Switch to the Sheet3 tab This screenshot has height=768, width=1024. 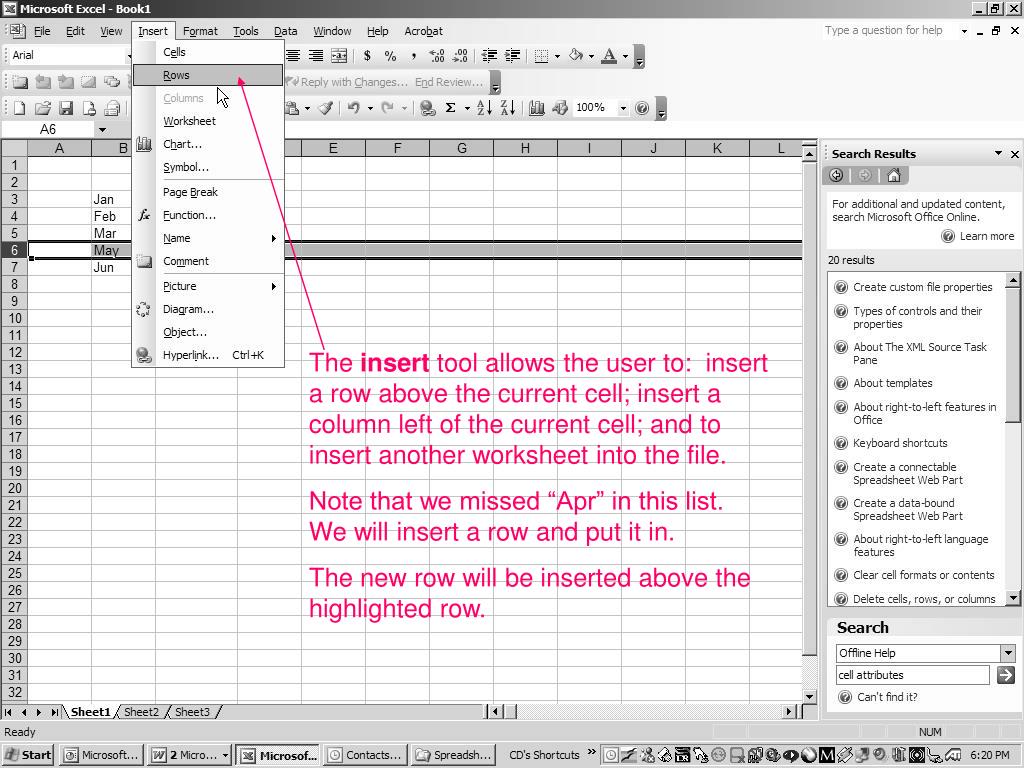pos(193,712)
